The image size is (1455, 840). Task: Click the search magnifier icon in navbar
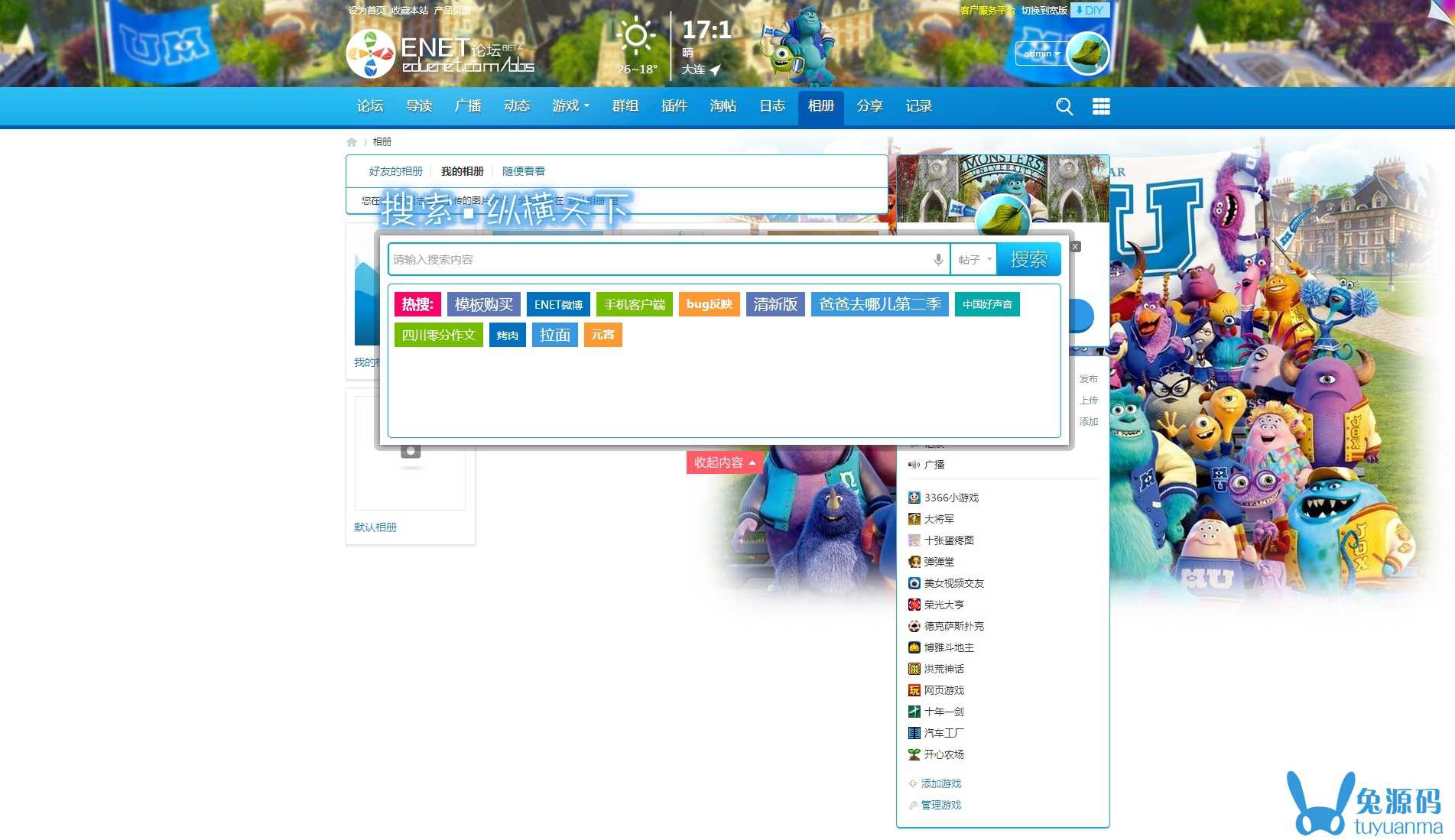(1064, 106)
